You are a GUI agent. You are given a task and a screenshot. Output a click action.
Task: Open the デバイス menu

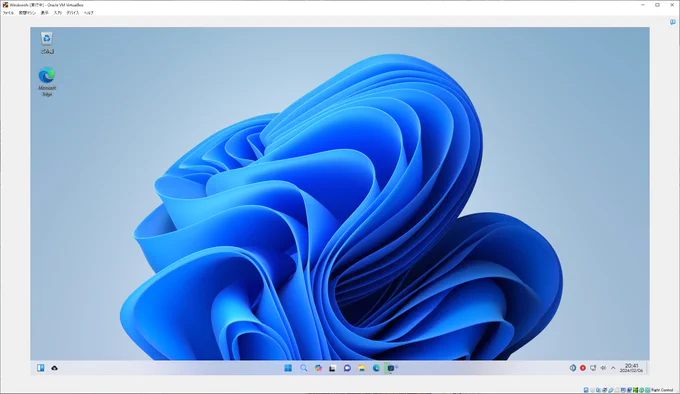pyautogui.click(x=72, y=13)
